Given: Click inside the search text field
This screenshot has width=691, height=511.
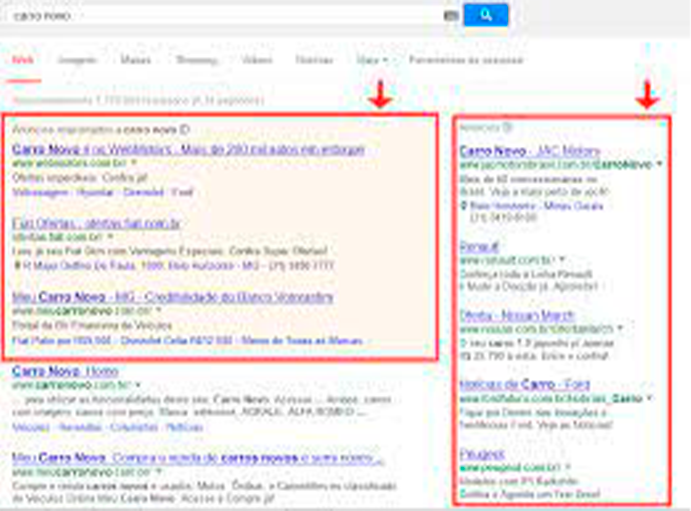Looking at the screenshot, I should (220, 16).
